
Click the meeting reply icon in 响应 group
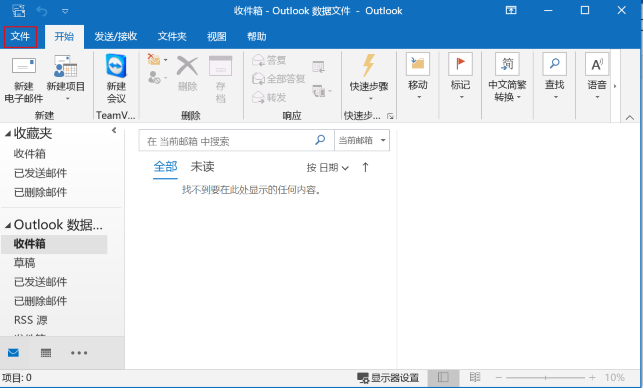(318, 66)
